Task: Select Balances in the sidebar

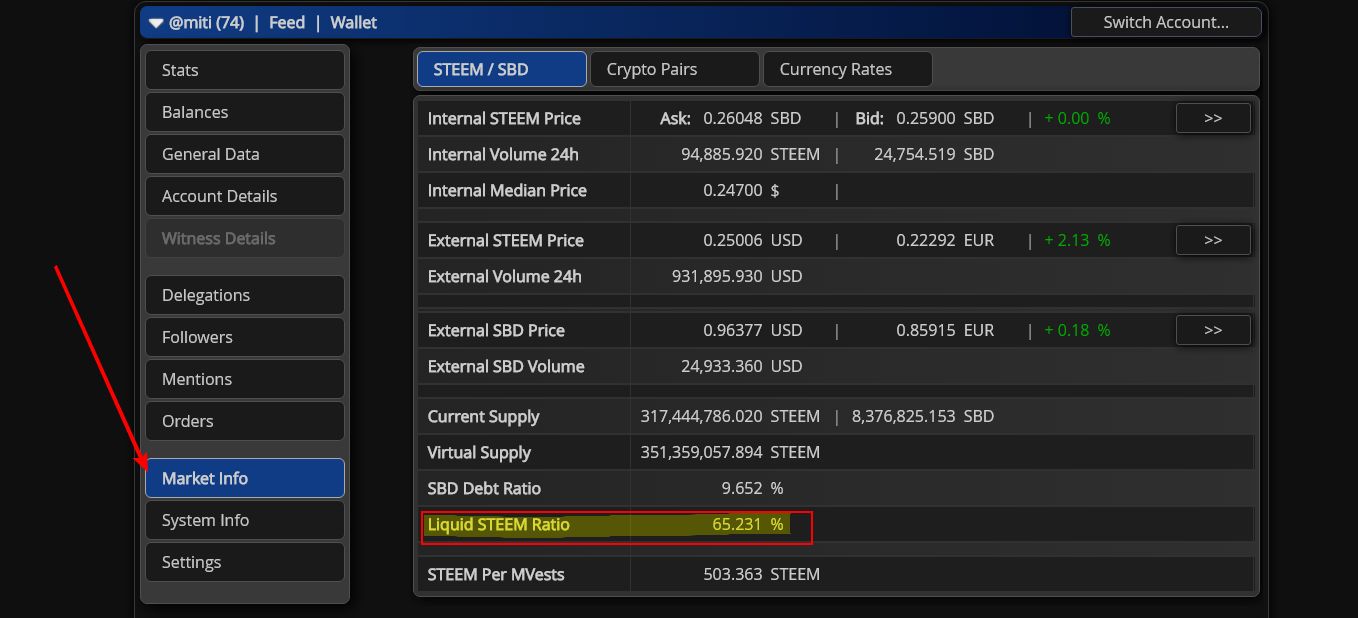Action: tap(245, 112)
